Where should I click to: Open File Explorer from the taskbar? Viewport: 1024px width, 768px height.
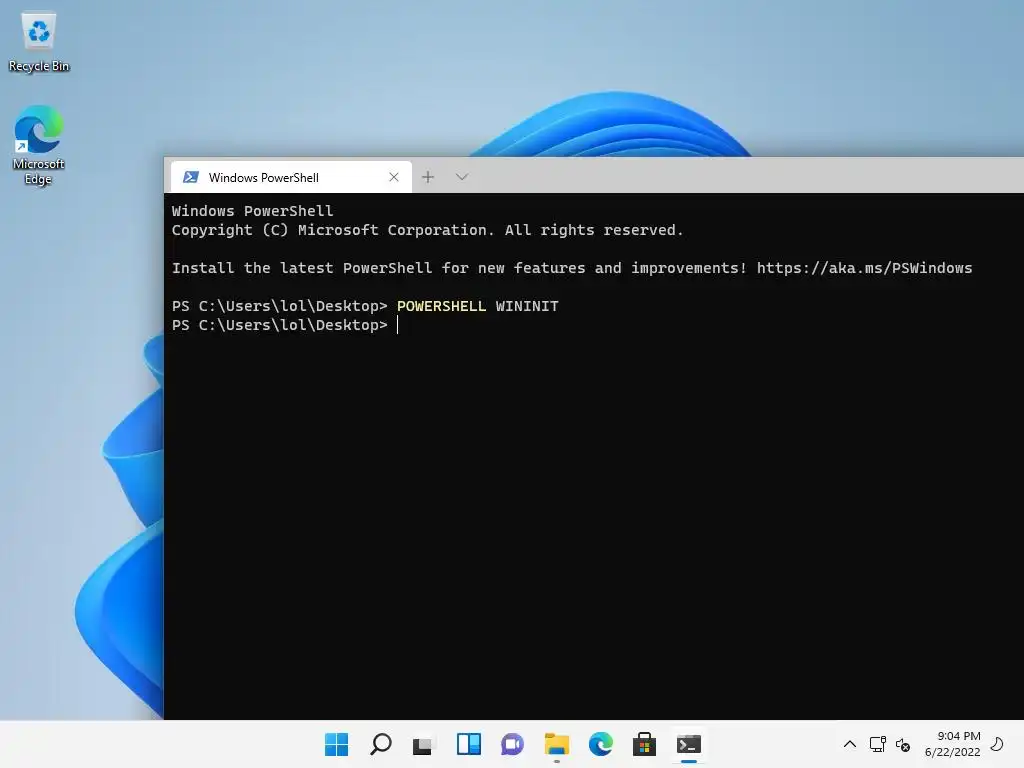(556, 744)
